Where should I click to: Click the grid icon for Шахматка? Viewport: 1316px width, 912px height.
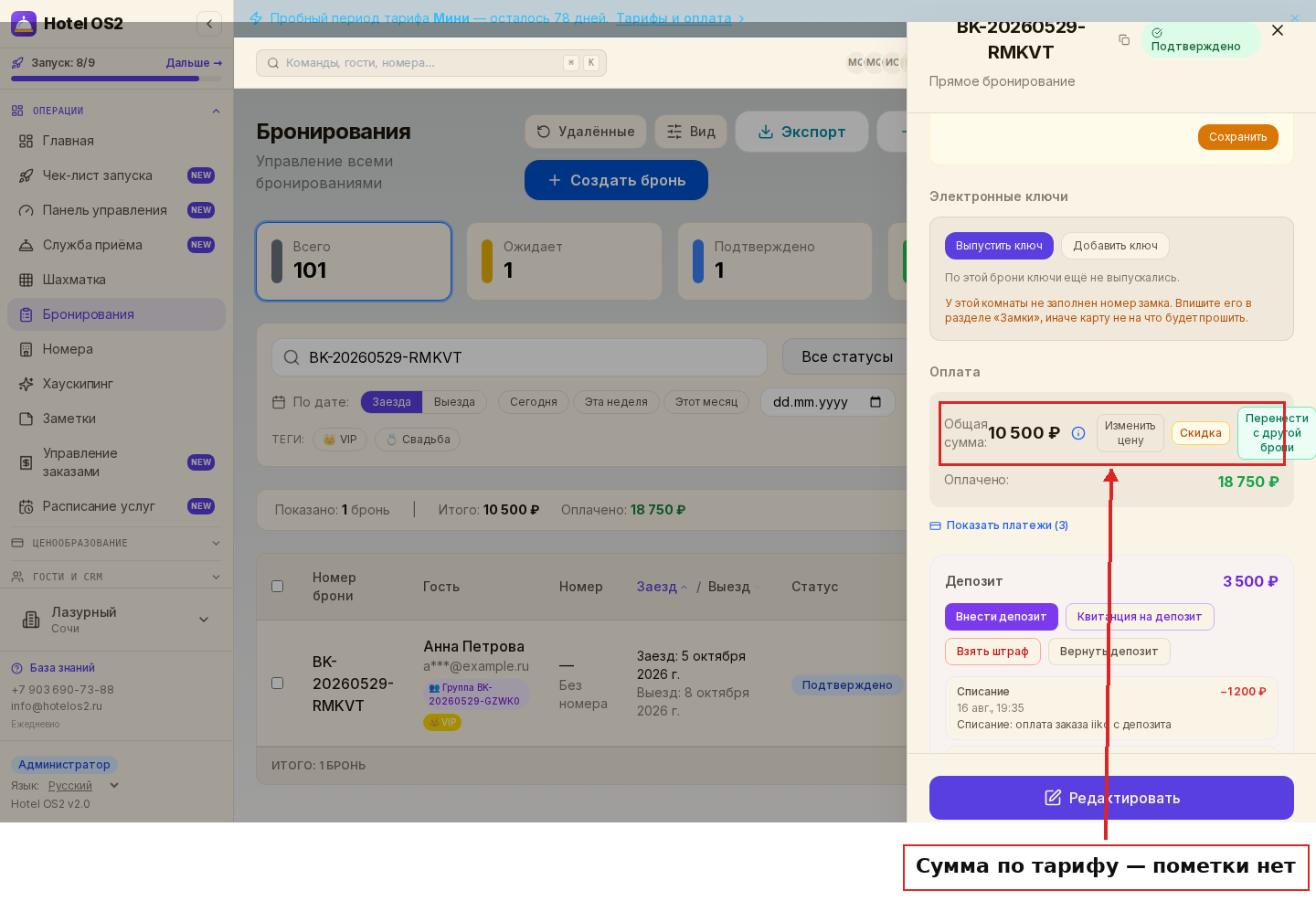[x=27, y=280]
